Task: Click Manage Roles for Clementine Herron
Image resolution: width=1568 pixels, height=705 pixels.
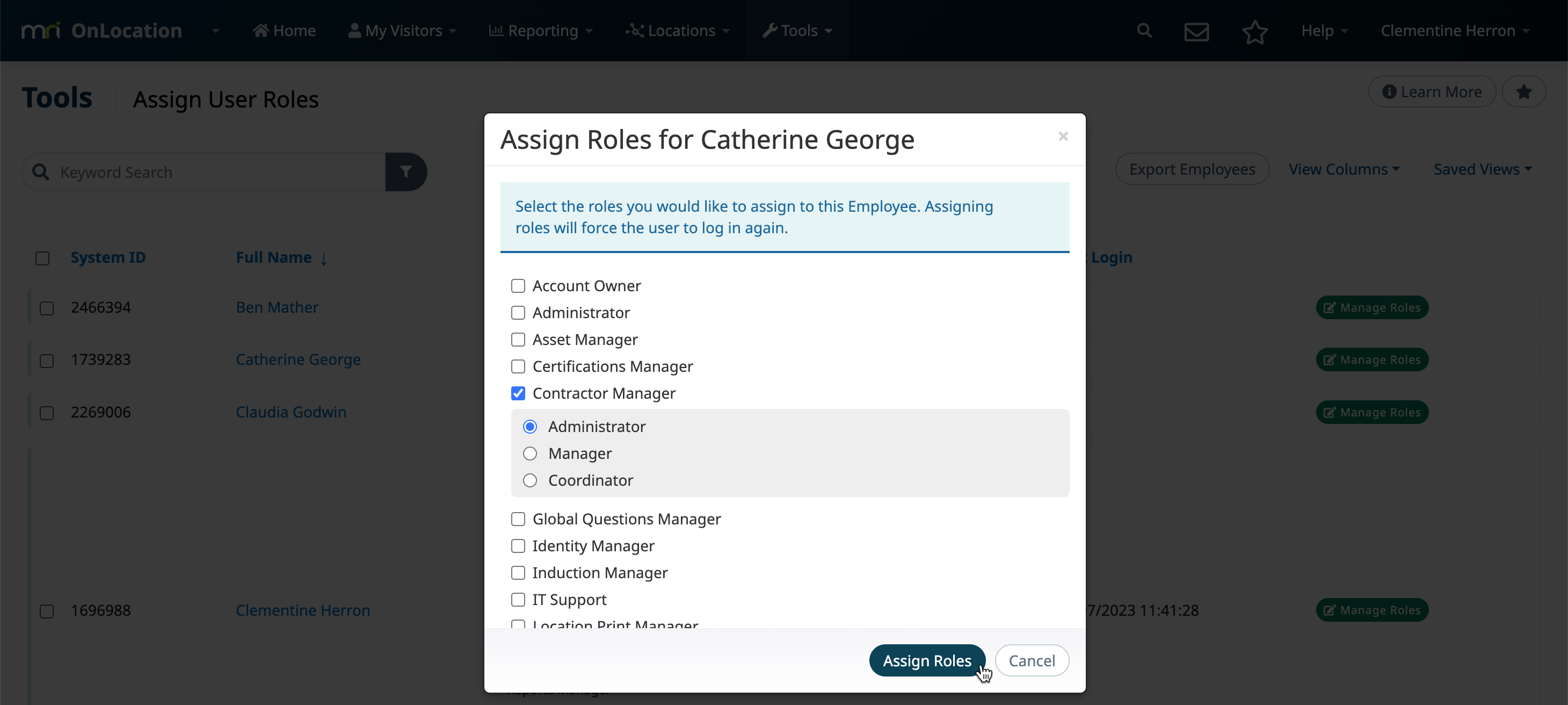Action: click(x=1372, y=610)
